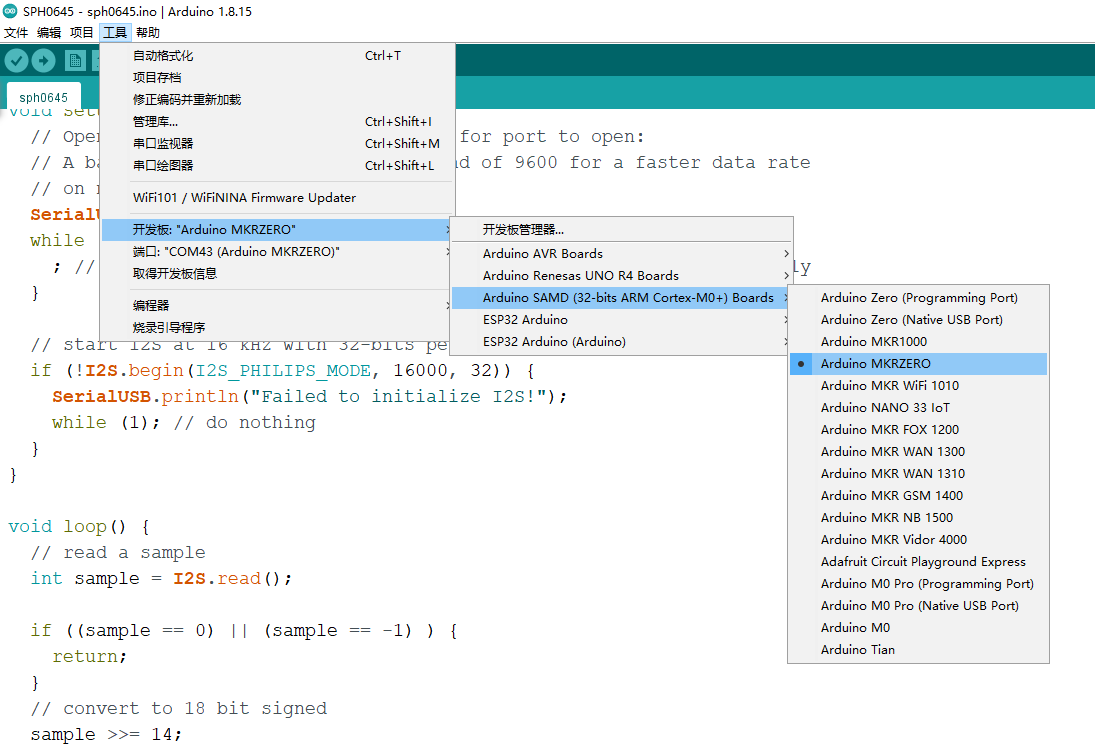This screenshot has width=1095, height=745.
Task: Choose 取得开发板信息 get board info
Action: pos(277,274)
